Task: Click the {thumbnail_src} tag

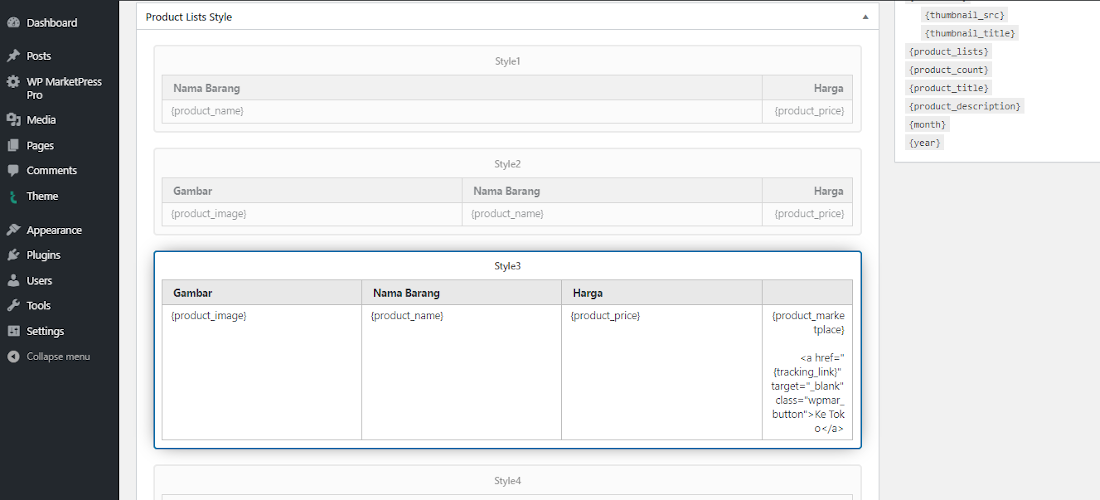Action: (964, 15)
